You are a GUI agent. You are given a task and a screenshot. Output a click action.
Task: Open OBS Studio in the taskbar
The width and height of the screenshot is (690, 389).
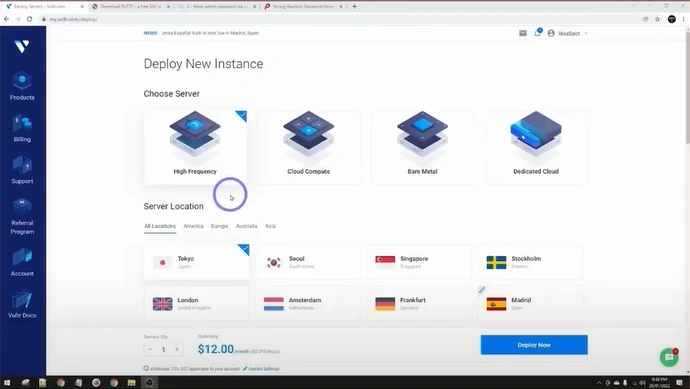tap(149, 383)
